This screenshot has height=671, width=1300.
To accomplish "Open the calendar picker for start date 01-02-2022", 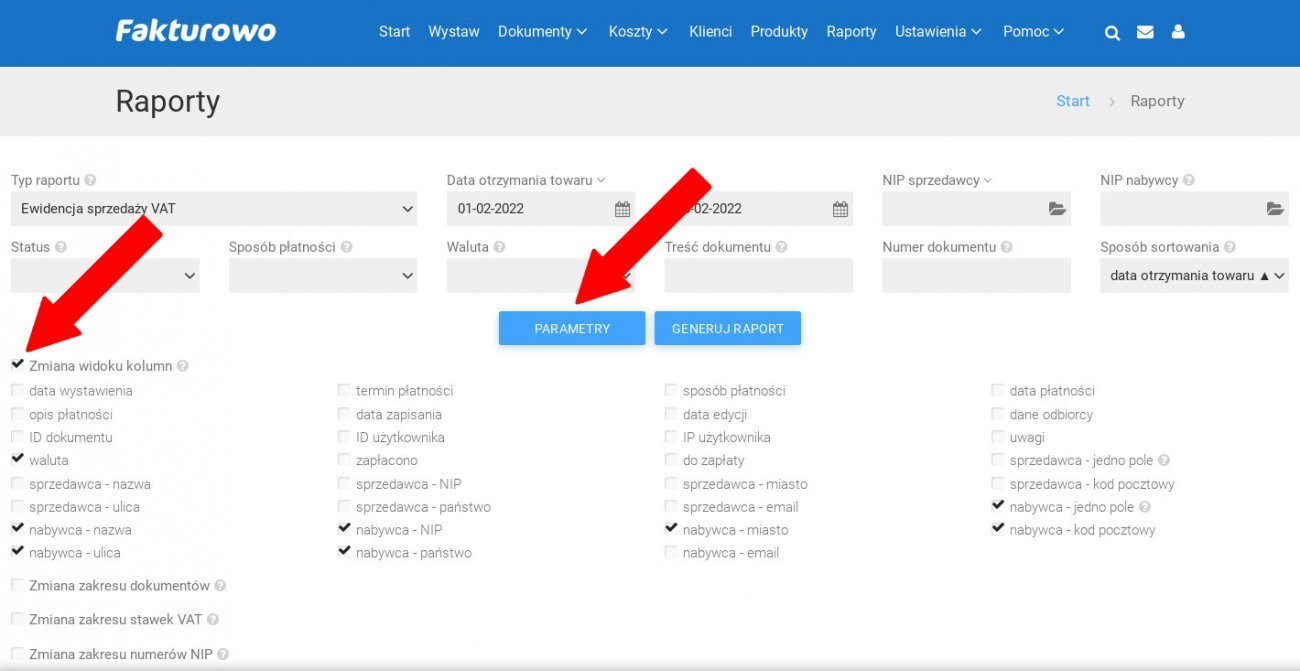I will click(622, 209).
